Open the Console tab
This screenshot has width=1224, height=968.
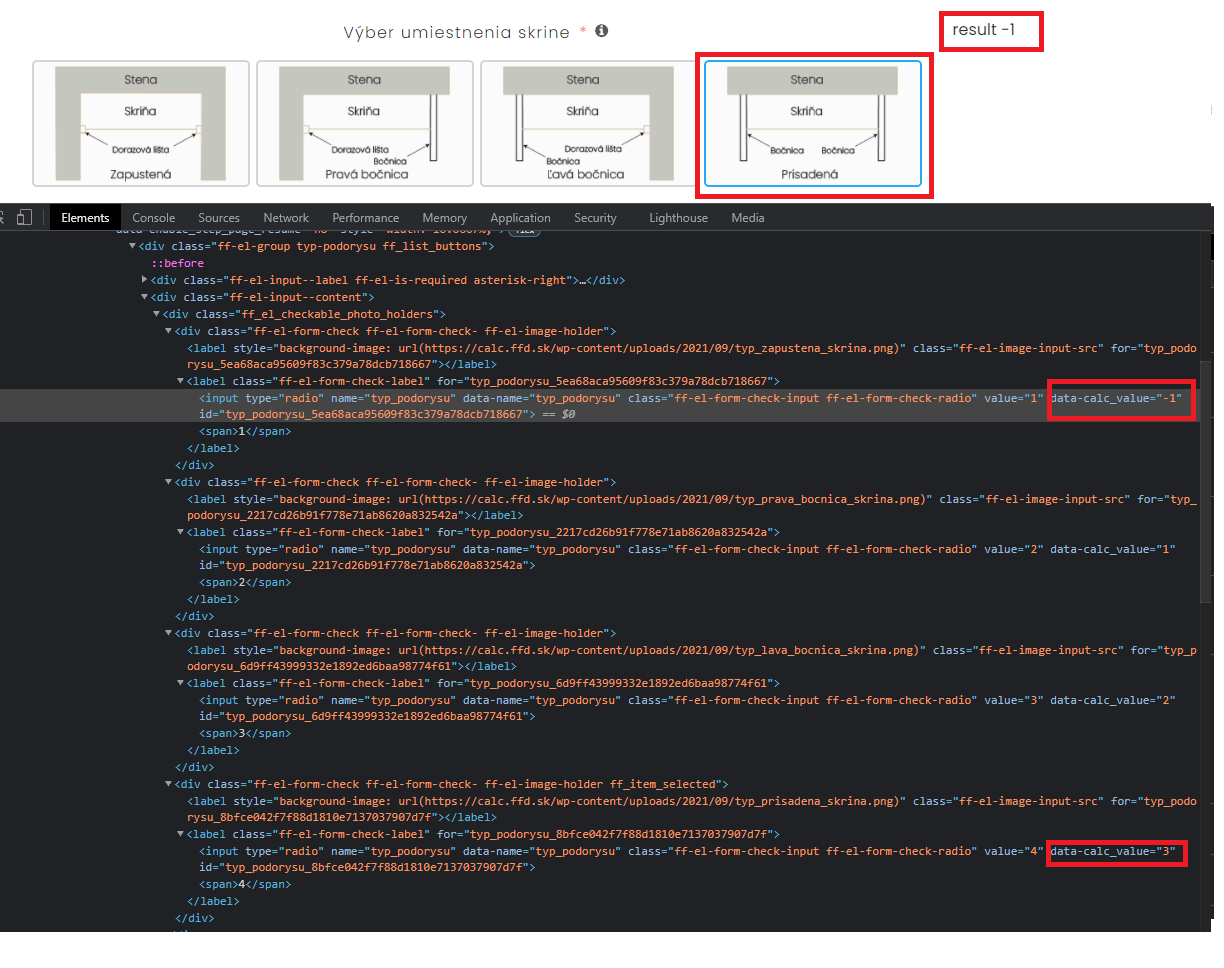tap(154, 218)
